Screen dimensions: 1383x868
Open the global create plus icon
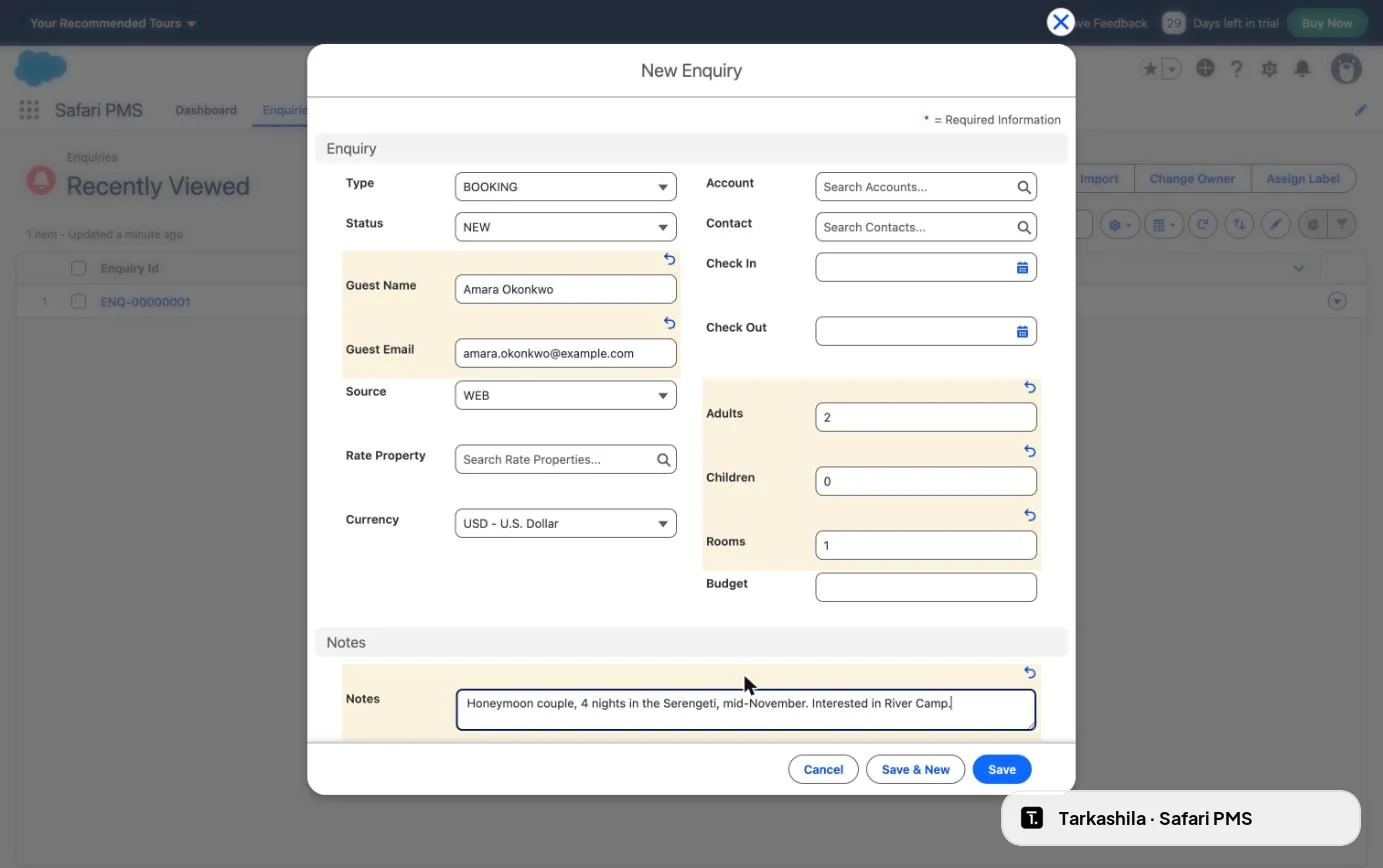pyautogui.click(x=1206, y=68)
